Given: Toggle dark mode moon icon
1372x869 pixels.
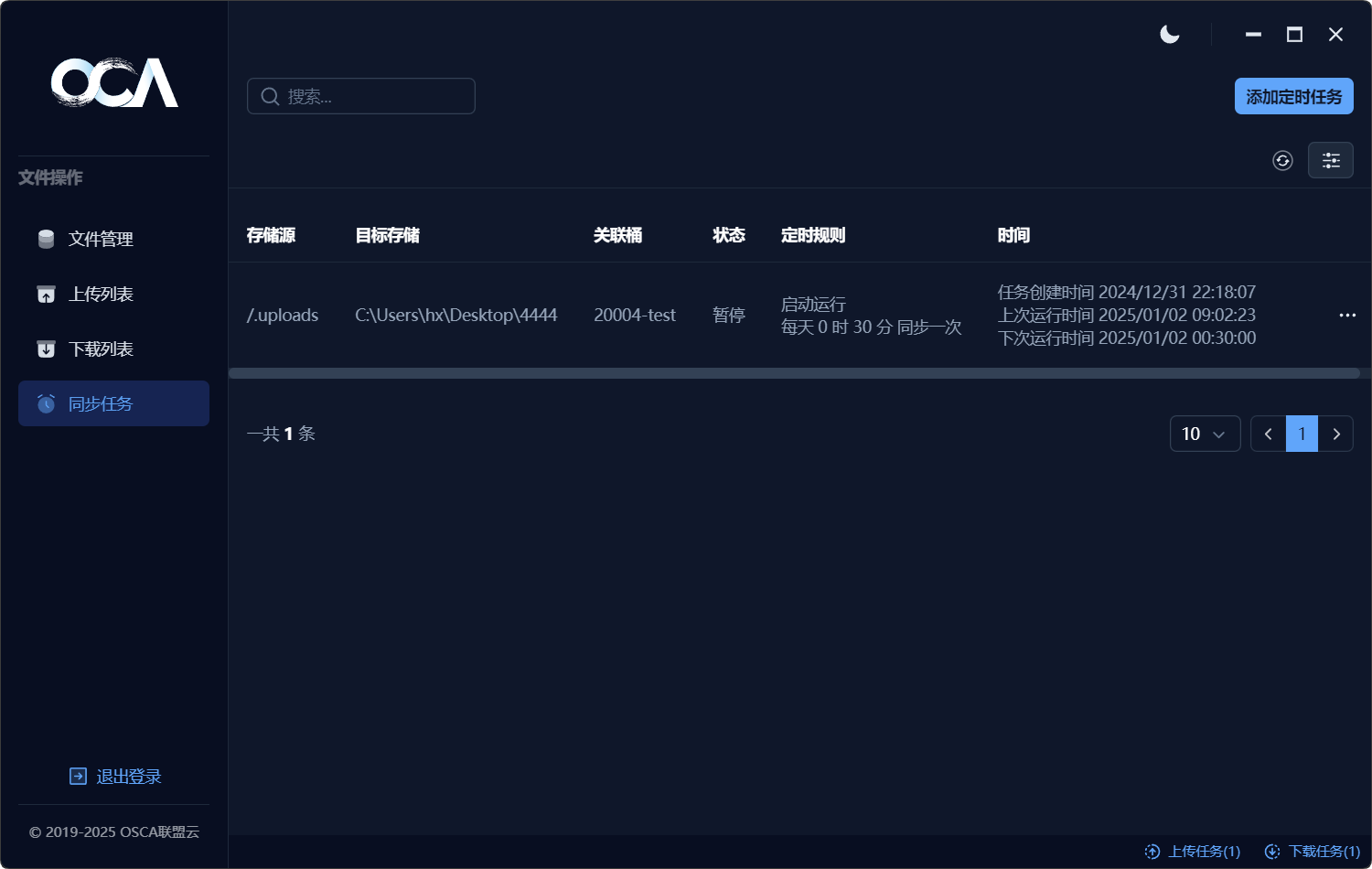Looking at the screenshot, I should click(1169, 35).
